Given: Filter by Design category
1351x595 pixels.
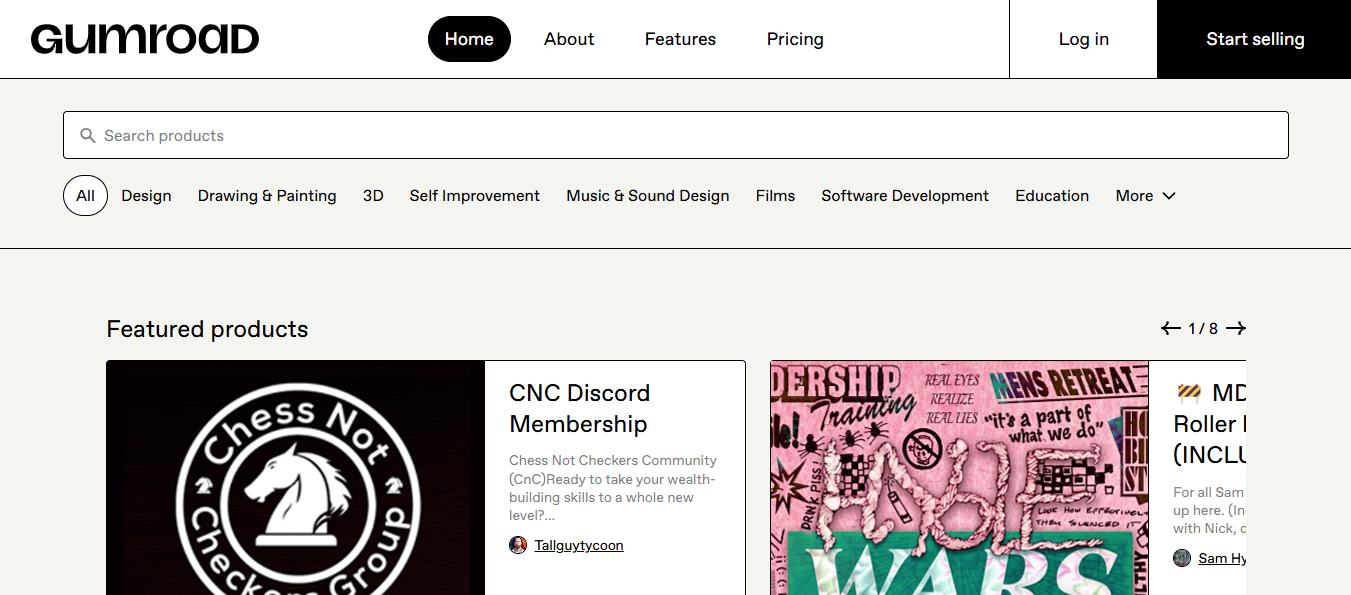Looking at the screenshot, I should tap(146, 196).
